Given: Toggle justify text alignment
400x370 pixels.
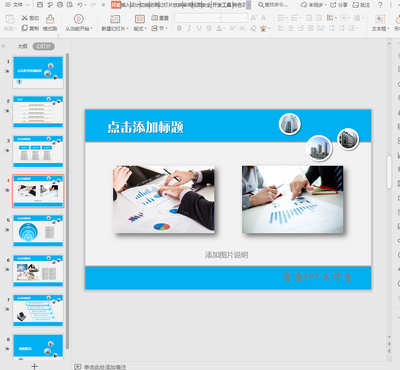Looking at the screenshot, I should click(x=311, y=28).
